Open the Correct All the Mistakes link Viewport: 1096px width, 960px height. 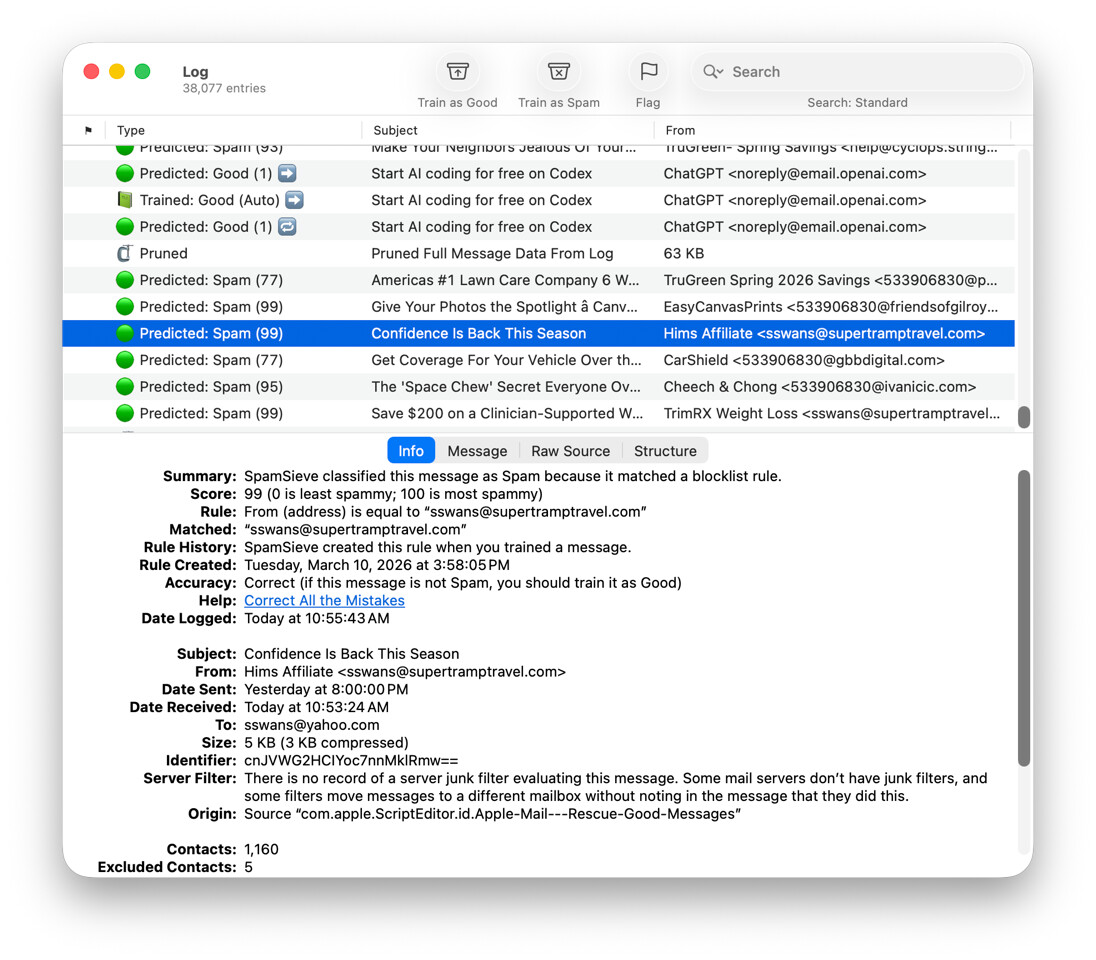coord(324,601)
